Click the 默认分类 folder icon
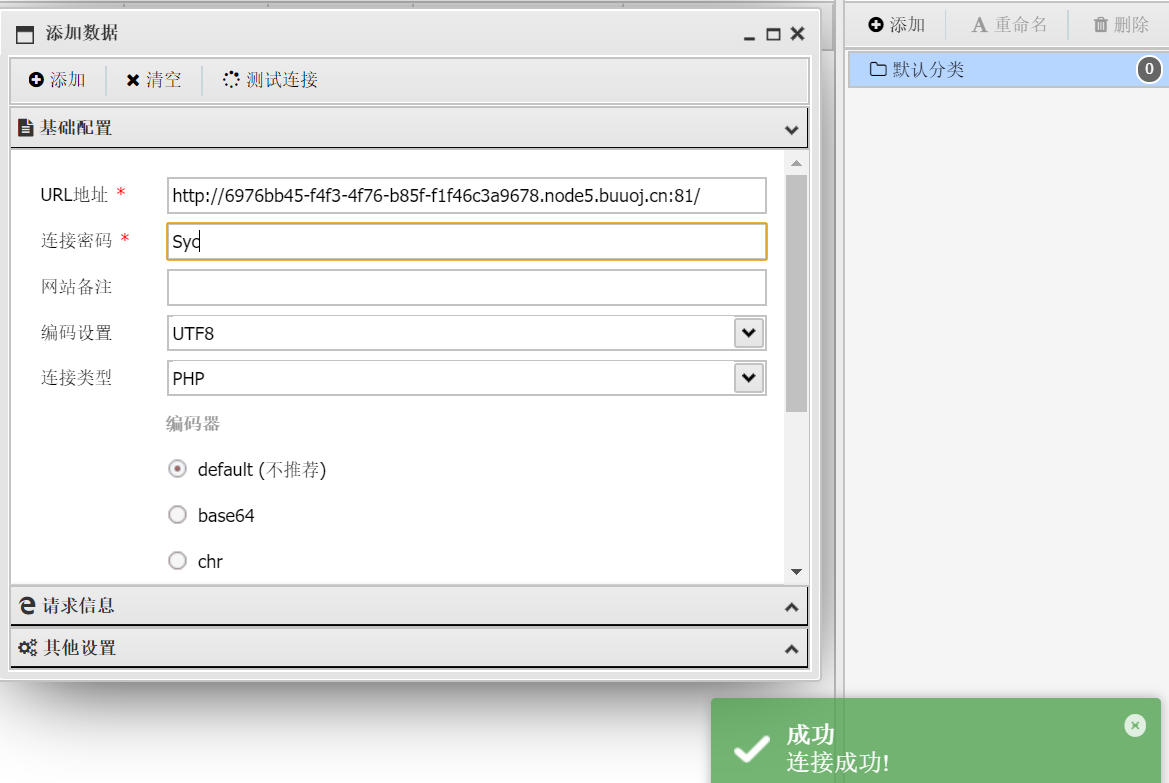Viewport: 1169px width, 783px height. [878, 69]
